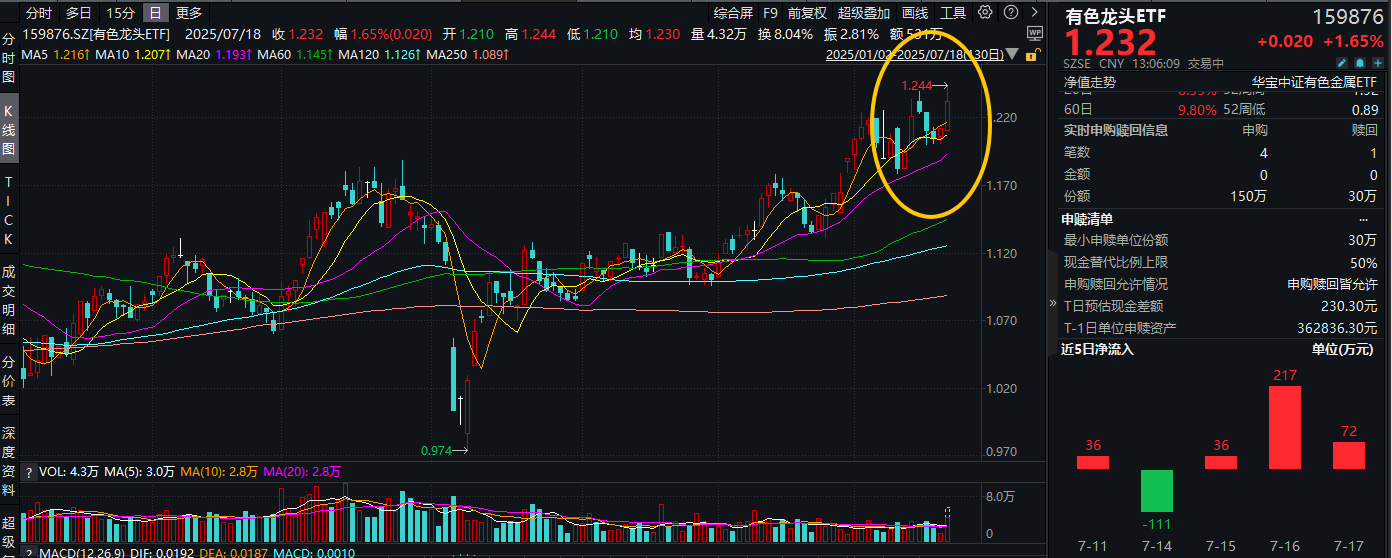
Task: Click the 超级叠加 button
Action: pos(864,13)
